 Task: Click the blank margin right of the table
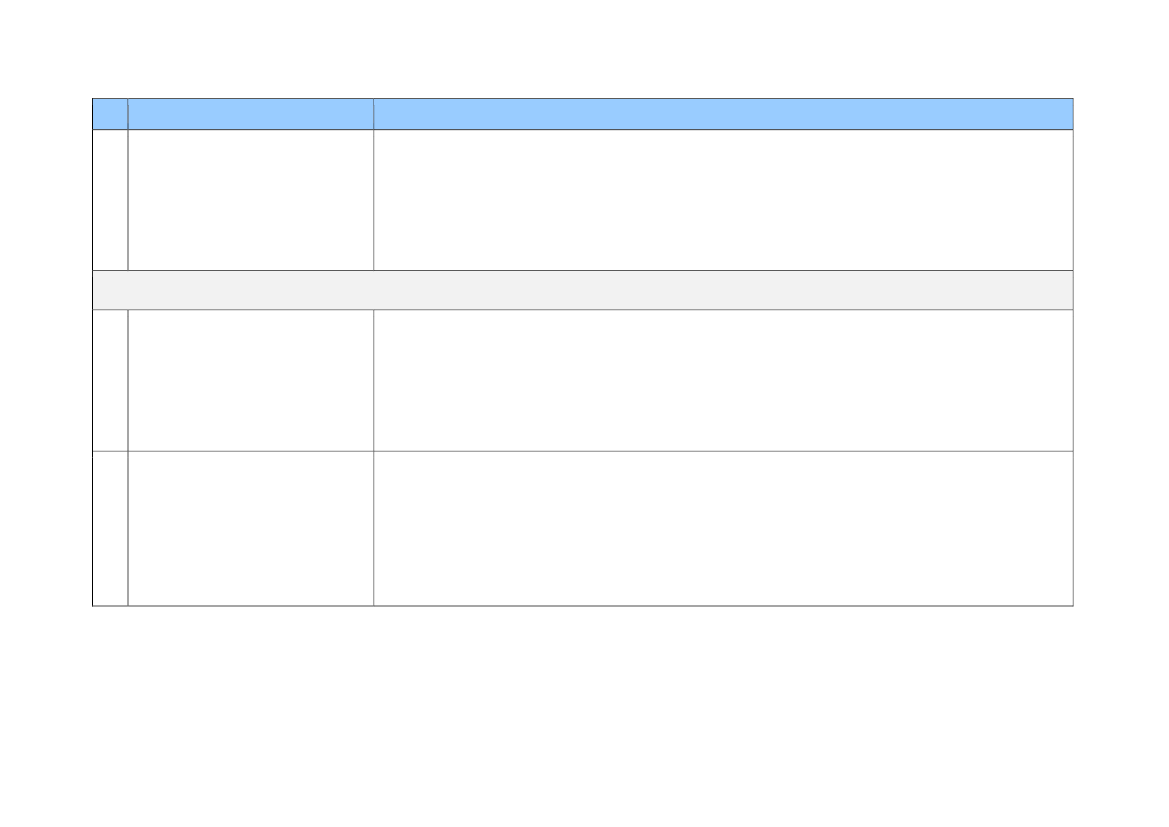tap(1121, 352)
